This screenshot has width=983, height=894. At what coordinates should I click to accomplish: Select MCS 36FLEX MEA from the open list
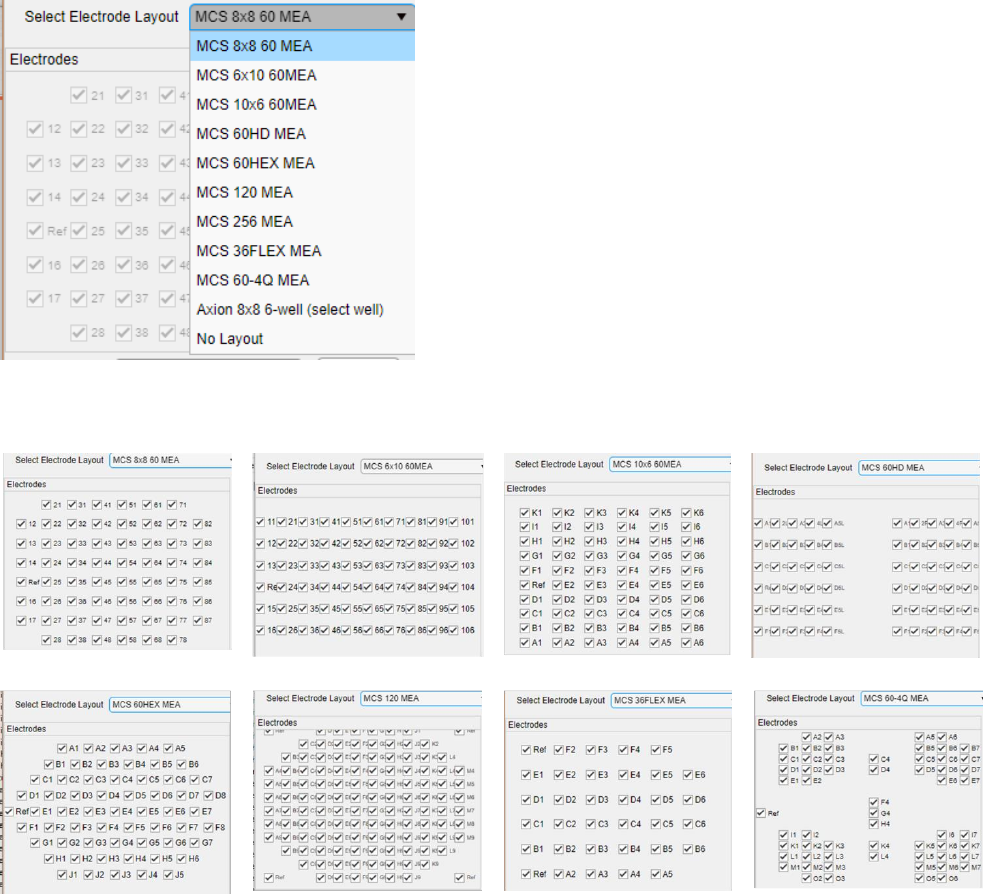pyautogui.click(x=302, y=251)
